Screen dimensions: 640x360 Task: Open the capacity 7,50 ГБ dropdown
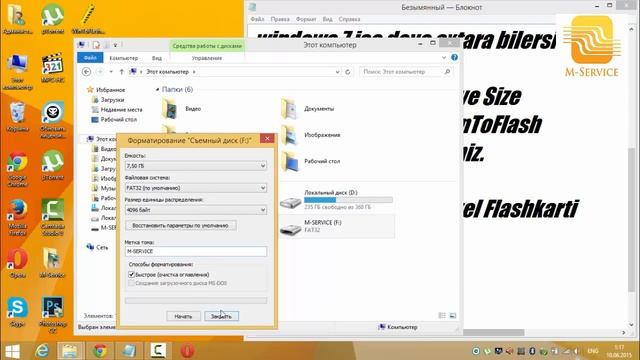tap(196, 166)
